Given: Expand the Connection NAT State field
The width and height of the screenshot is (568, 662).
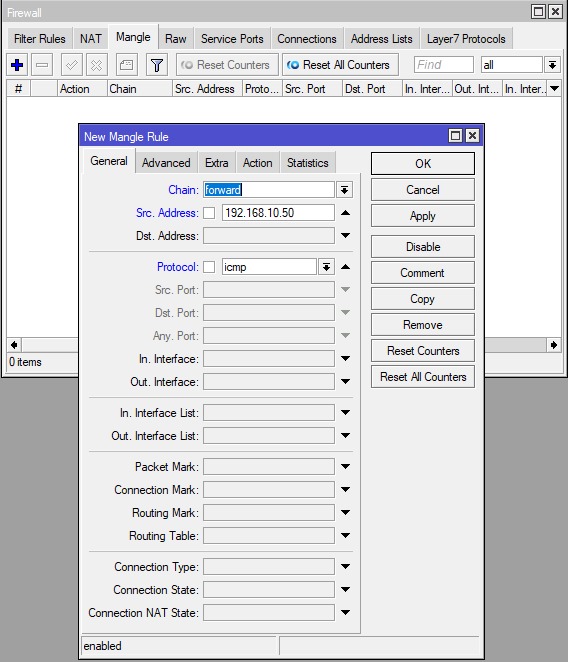Looking at the screenshot, I should coord(345,612).
